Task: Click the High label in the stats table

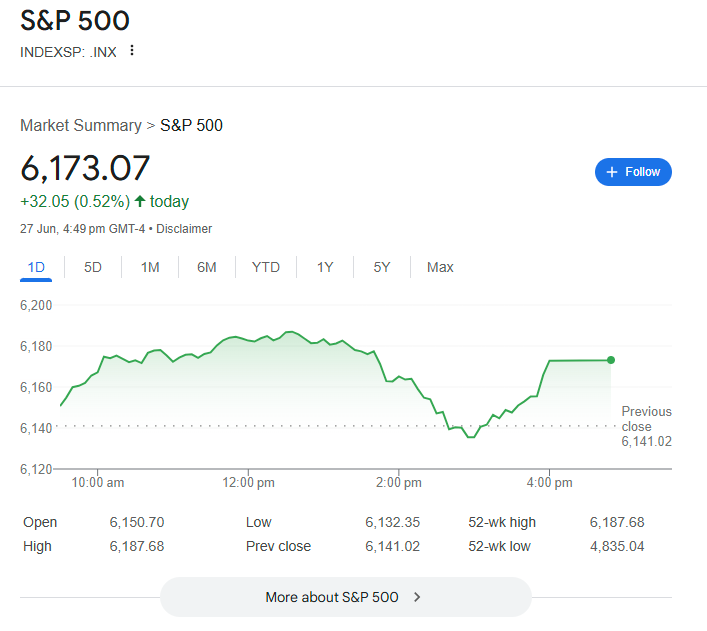Action: tap(37, 546)
